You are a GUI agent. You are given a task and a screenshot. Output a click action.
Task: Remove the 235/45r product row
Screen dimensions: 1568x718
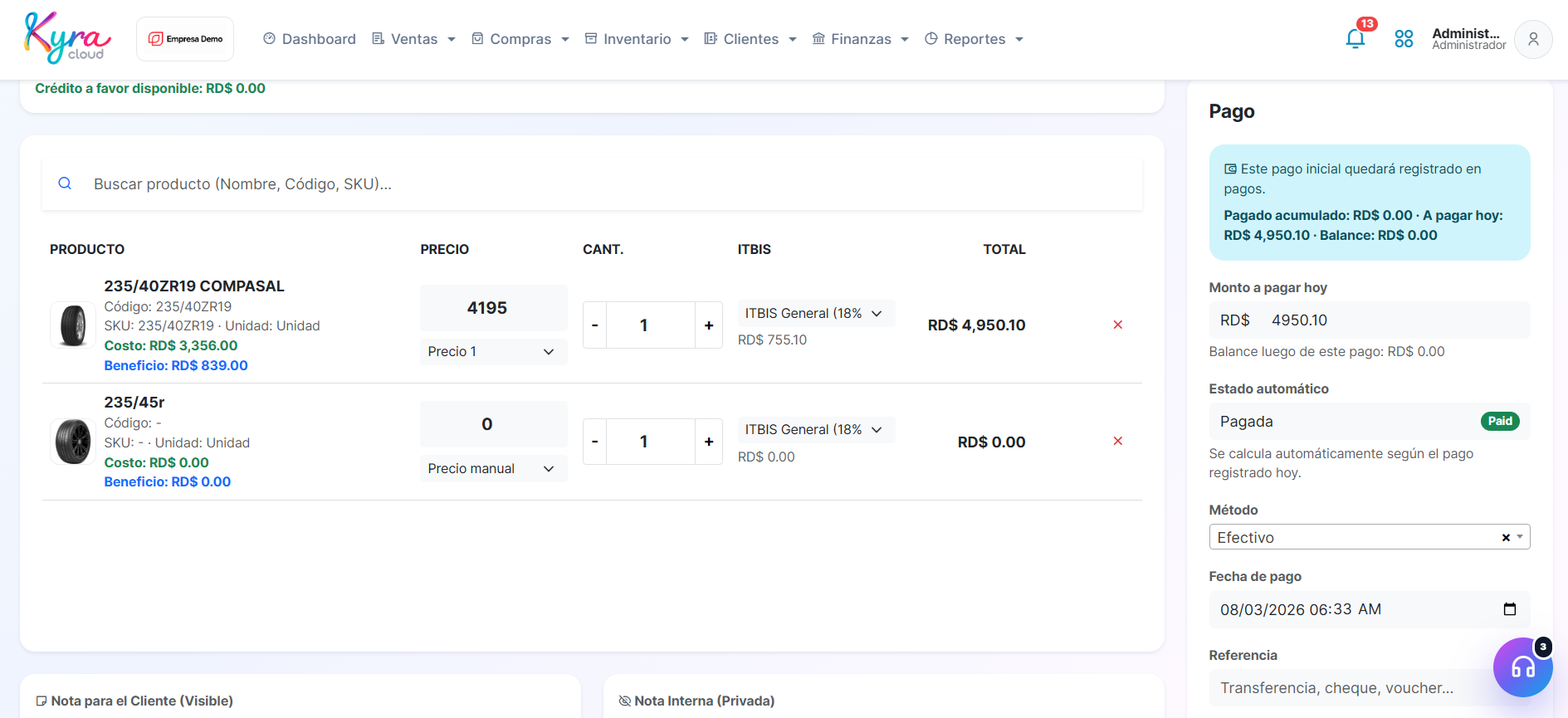pyautogui.click(x=1117, y=441)
